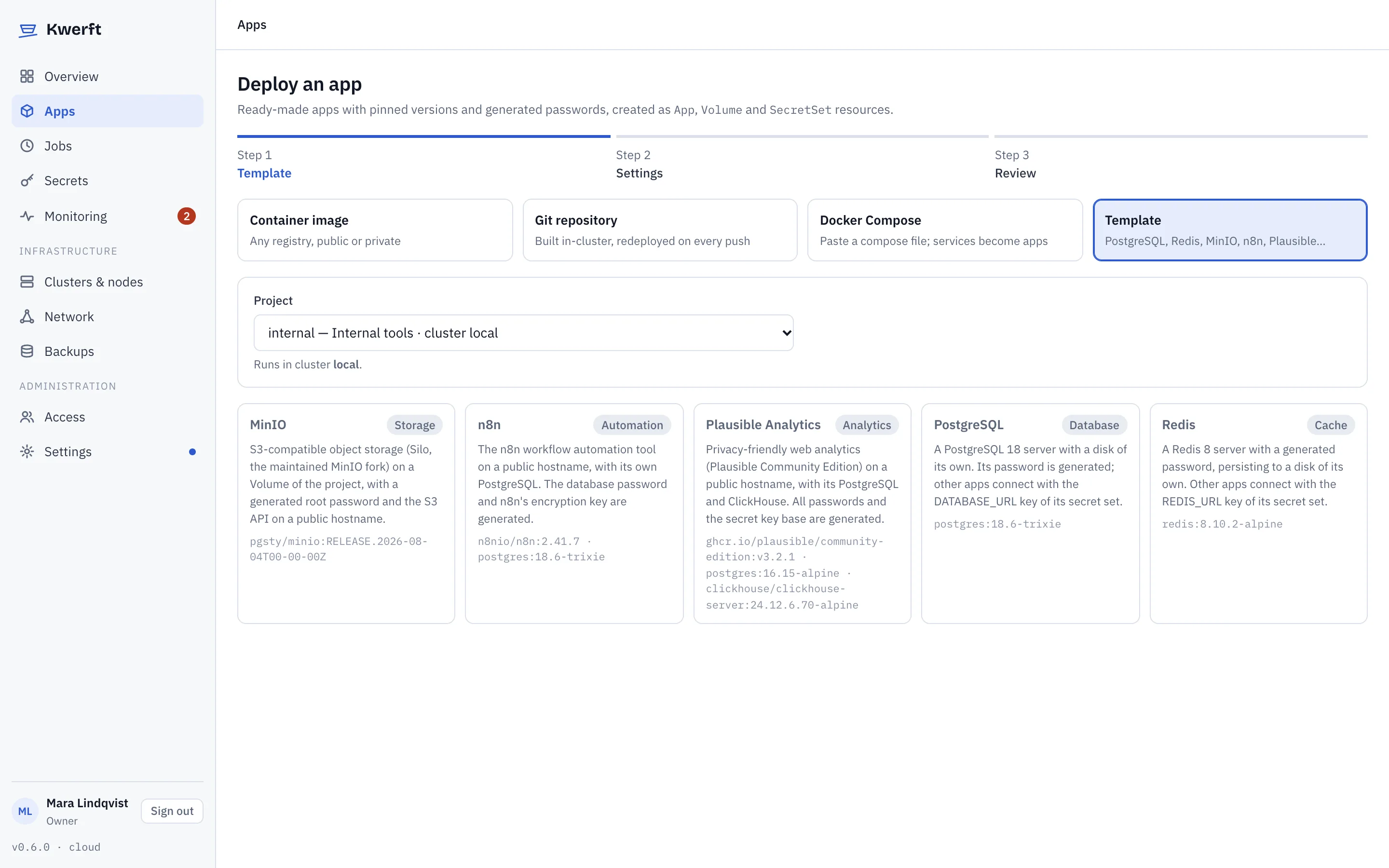The image size is (1389, 868).
Task: Click the Database tag on PostgreSQL
Action: (x=1094, y=425)
